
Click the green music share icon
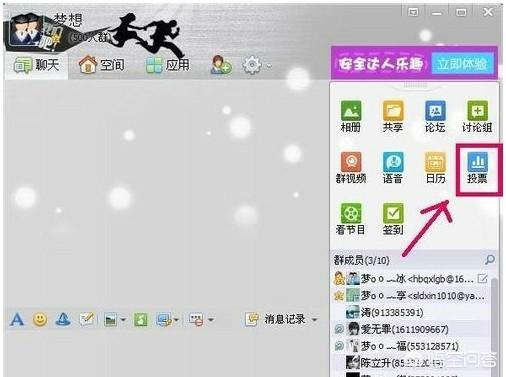click(x=141, y=320)
